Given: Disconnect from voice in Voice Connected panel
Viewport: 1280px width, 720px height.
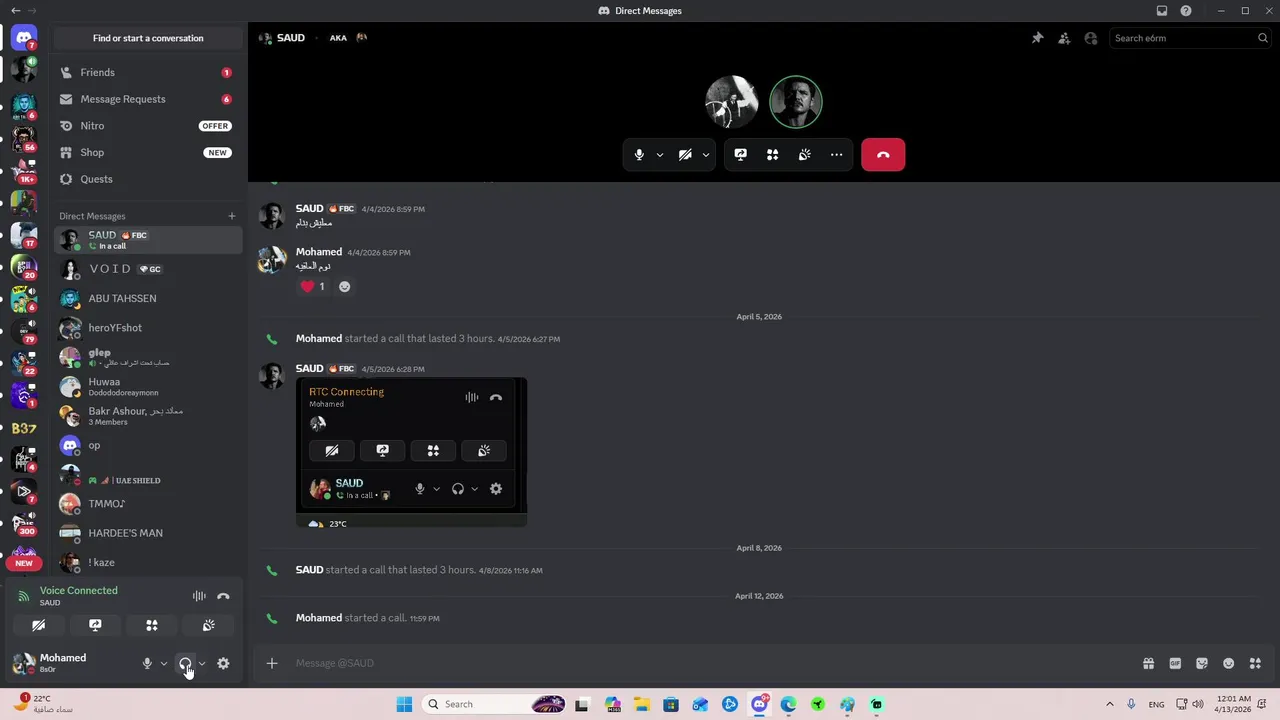Looking at the screenshot, I should 223,596.
